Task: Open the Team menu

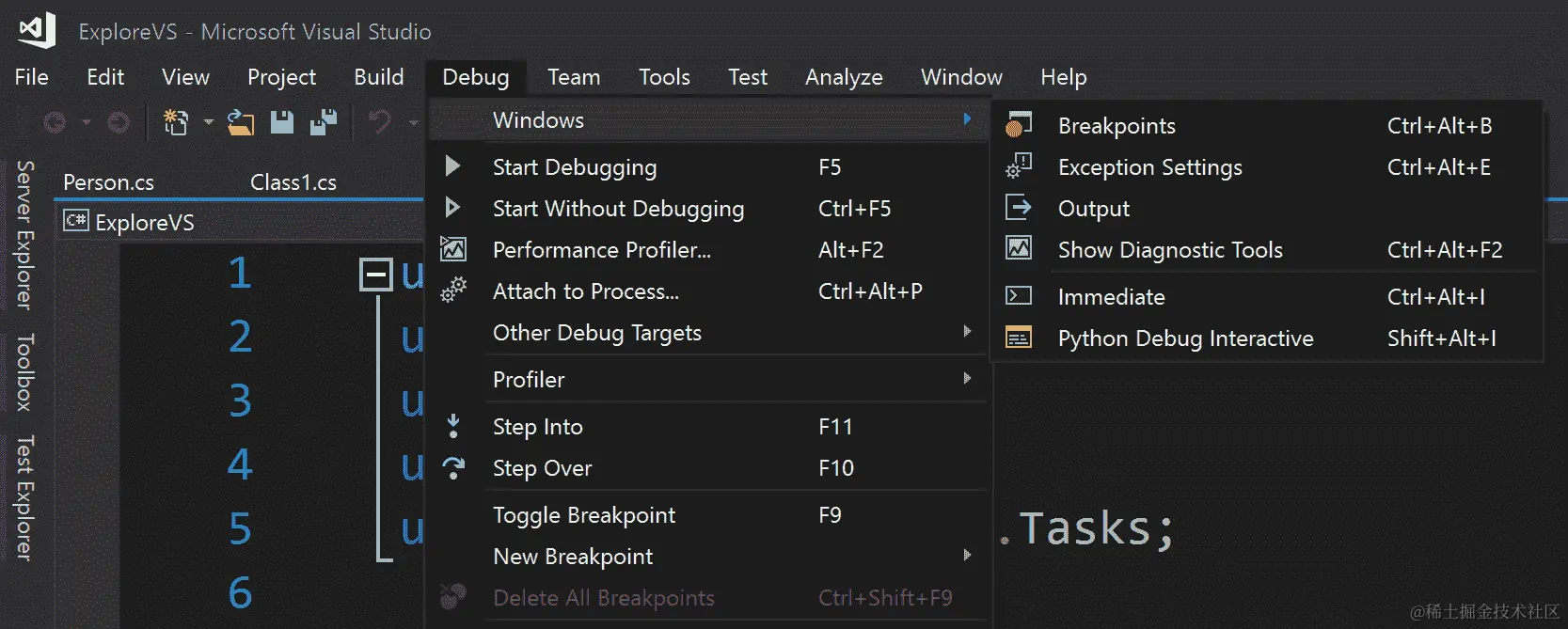Action: coord(574,77)
